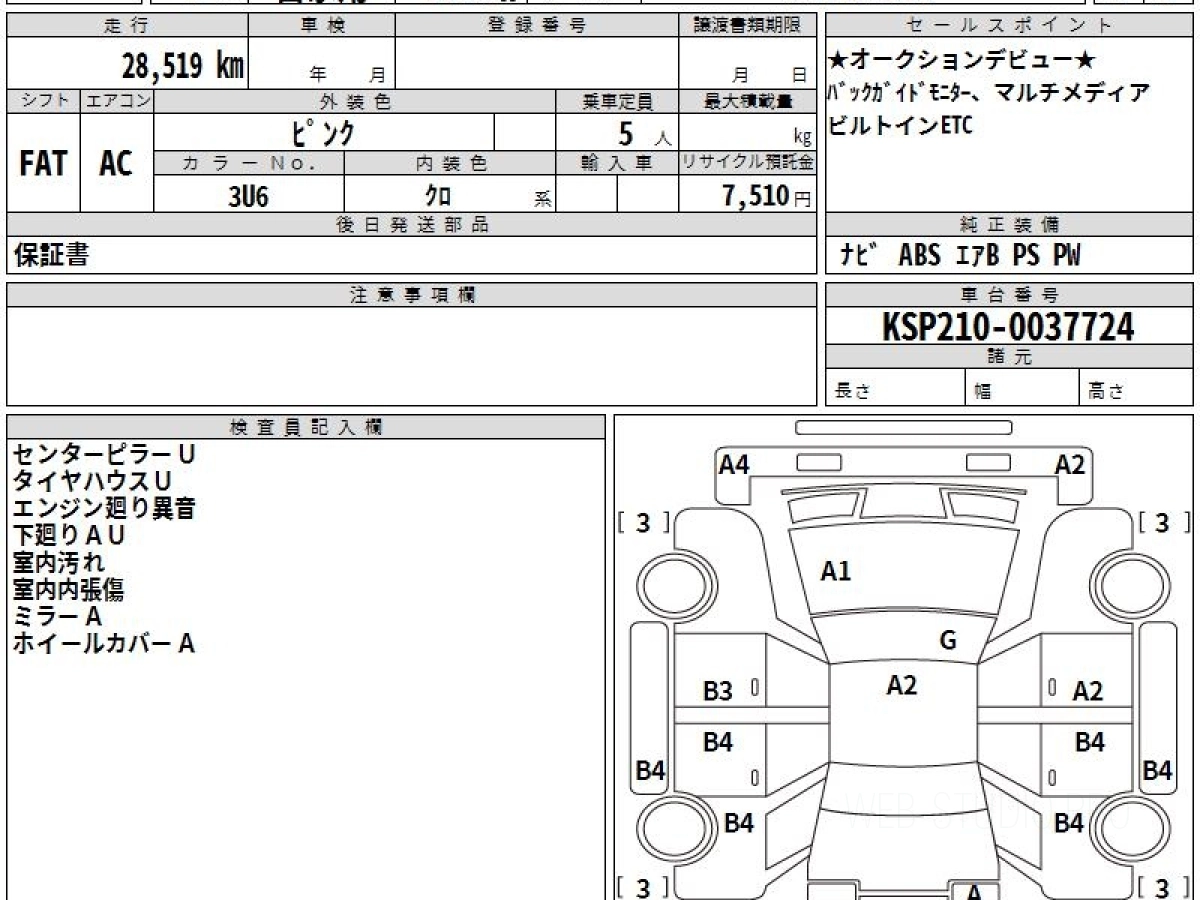Select the equipment line ナビ ABS エアB PS PW

(960, 256)
